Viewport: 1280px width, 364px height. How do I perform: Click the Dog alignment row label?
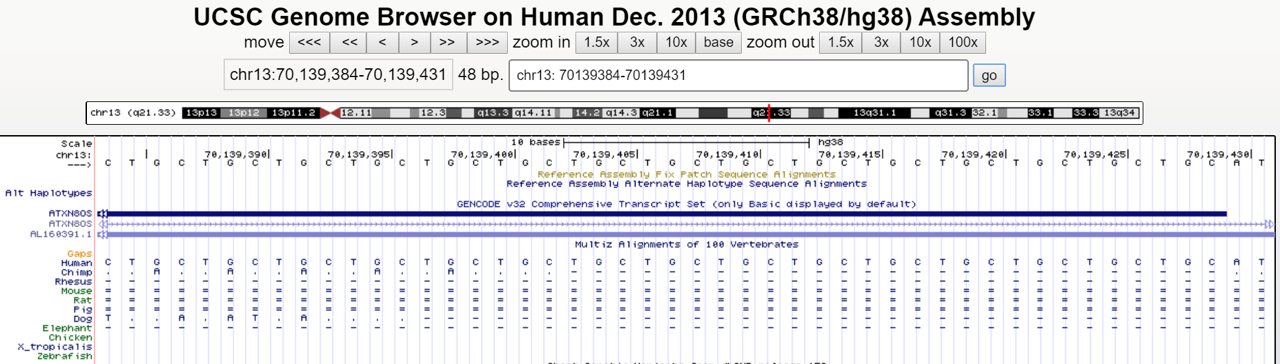pos(82,318)
